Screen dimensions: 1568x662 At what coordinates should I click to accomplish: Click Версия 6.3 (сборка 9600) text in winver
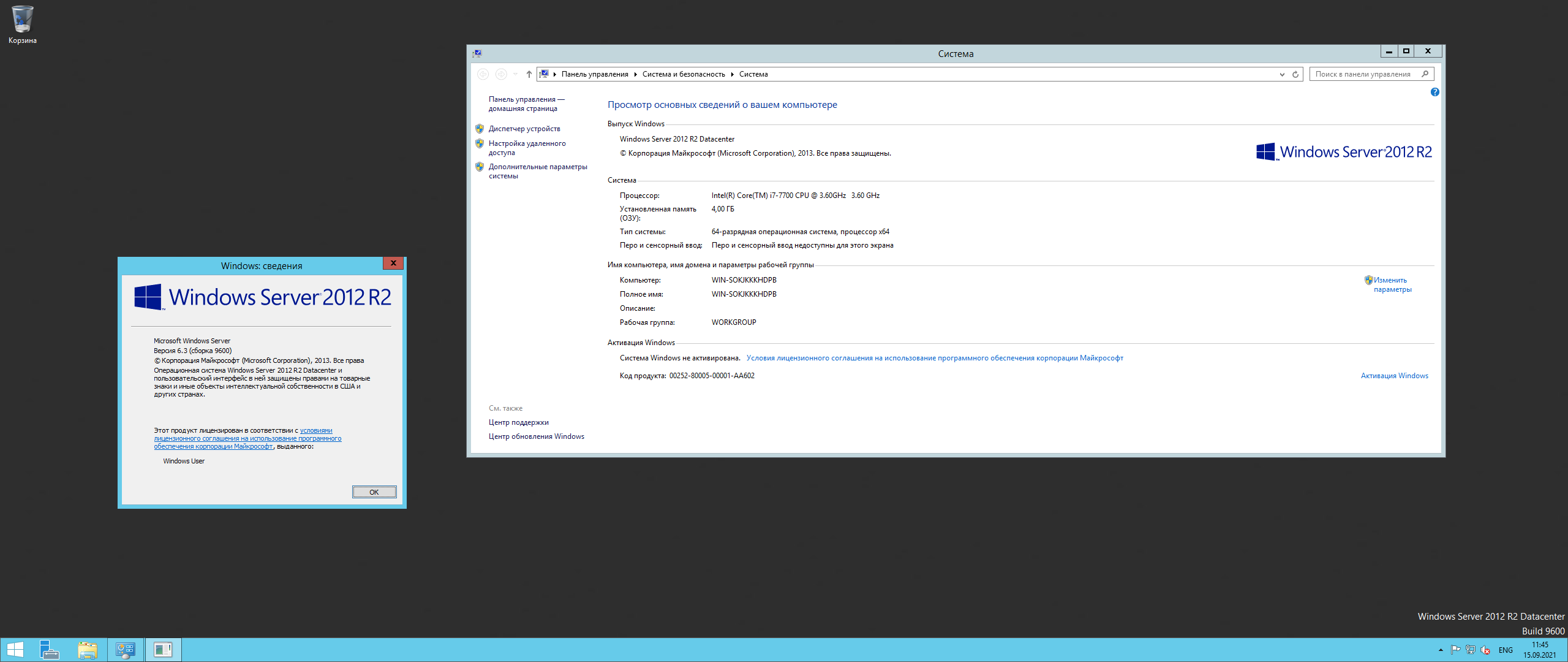(193, 351)
